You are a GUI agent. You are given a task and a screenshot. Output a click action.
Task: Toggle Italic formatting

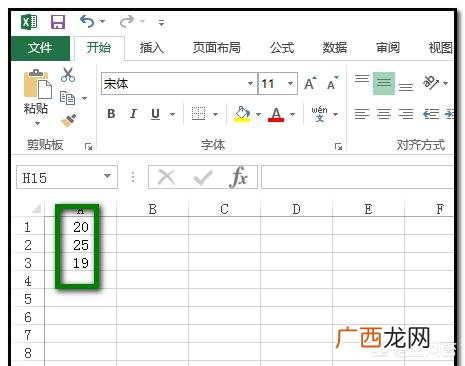tap(133, 114)
